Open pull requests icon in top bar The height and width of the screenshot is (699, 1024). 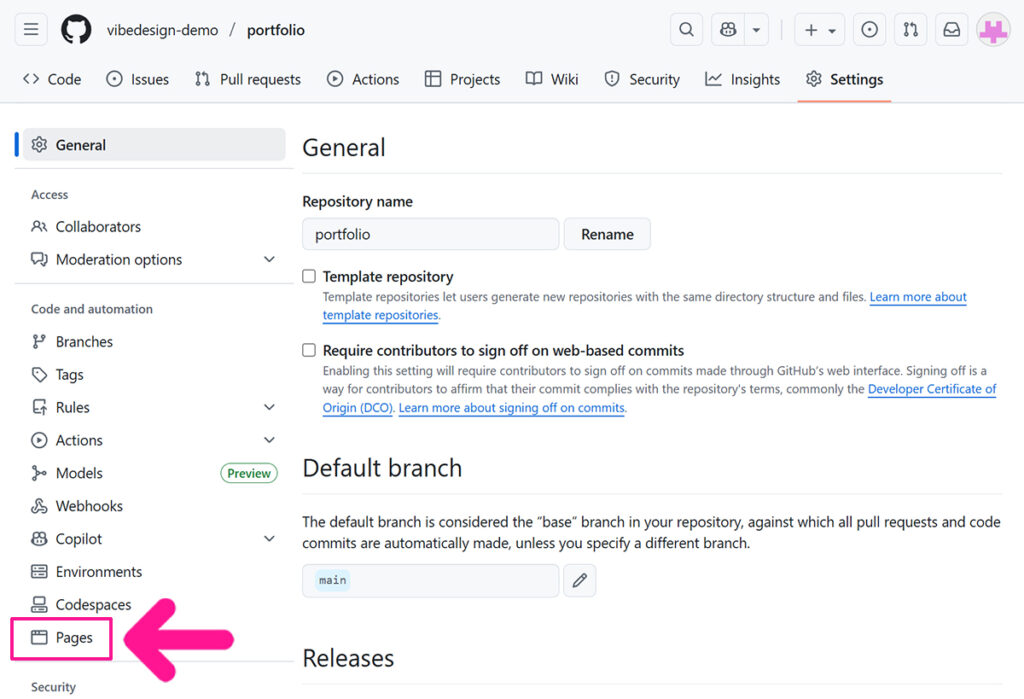pyautogui.click(x=910, y=30)
